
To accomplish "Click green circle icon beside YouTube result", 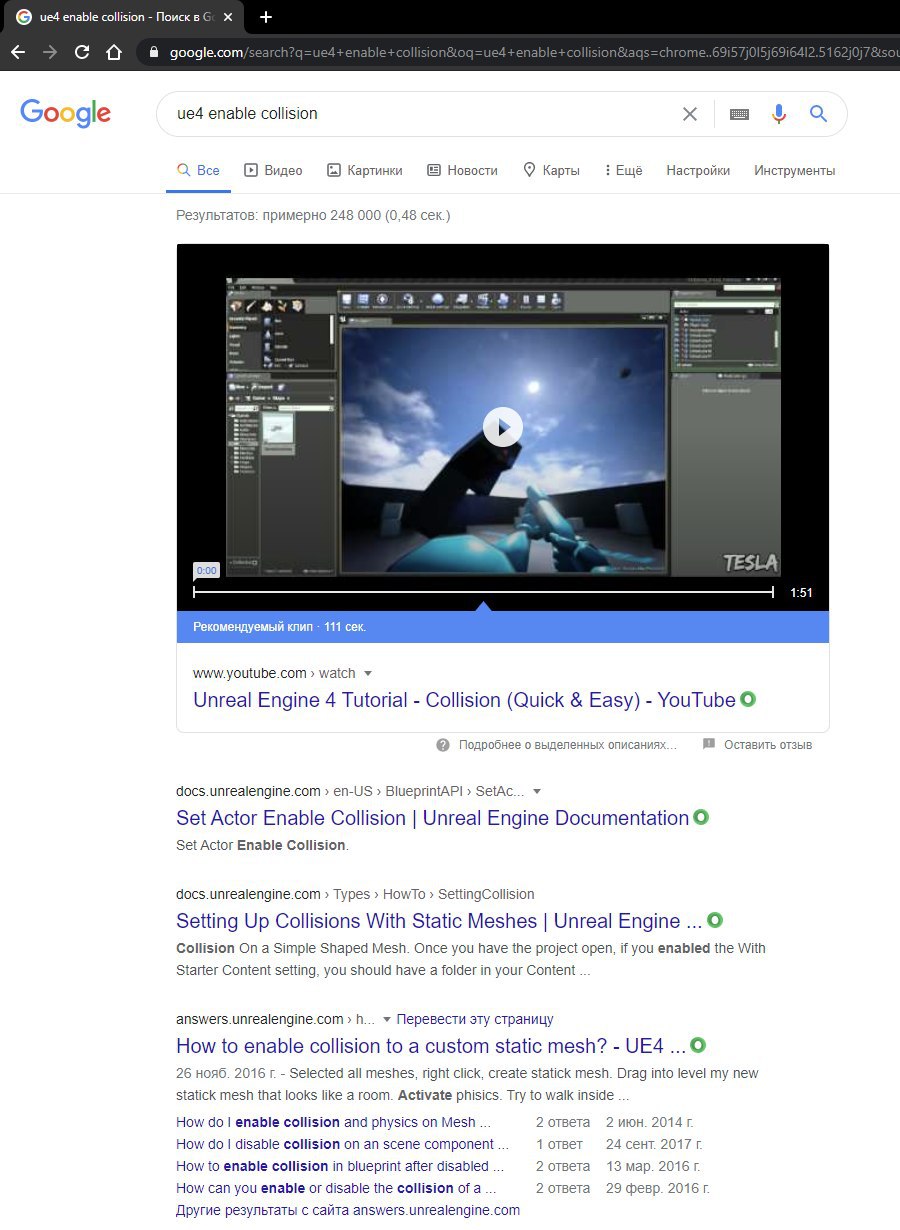I will (748, 699).
